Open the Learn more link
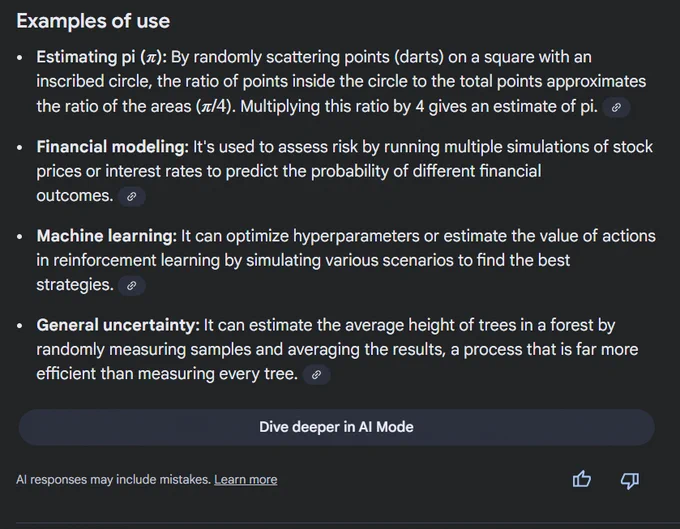680x529 pixels. coord(245,480)
